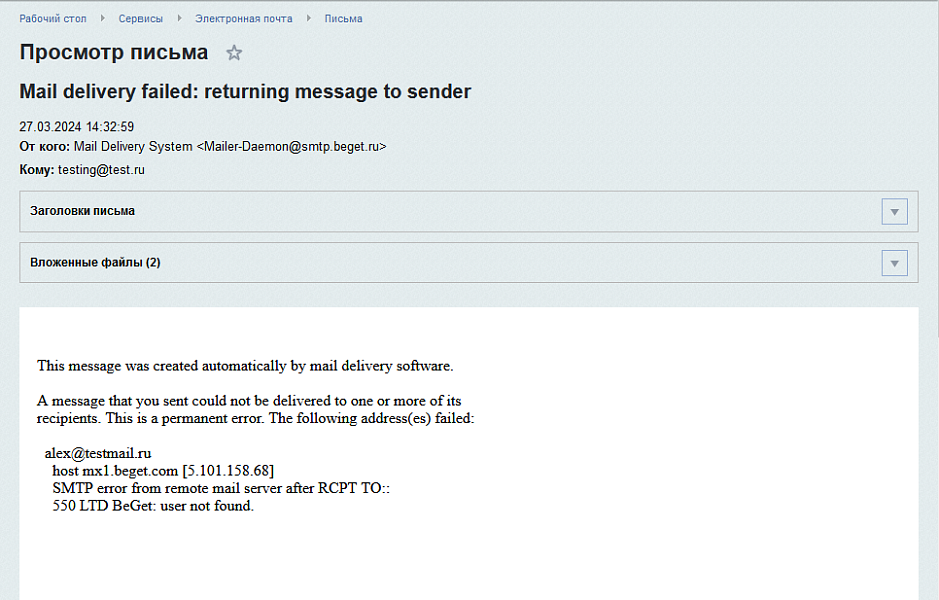The image size is (939, 600).
Task: Click the host line mx1.beget.com
Action: (163, 470)
